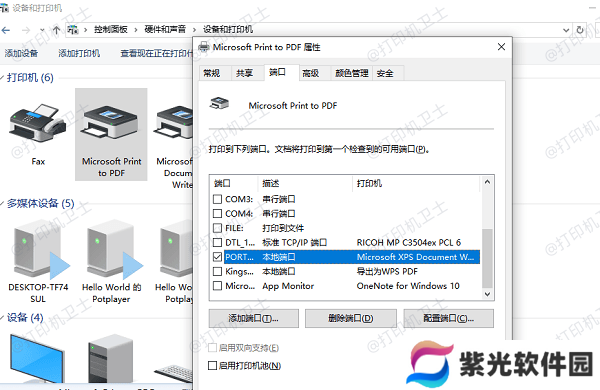Expand breadcrumb chevron after 控制面板

click(x=136, y=30)
